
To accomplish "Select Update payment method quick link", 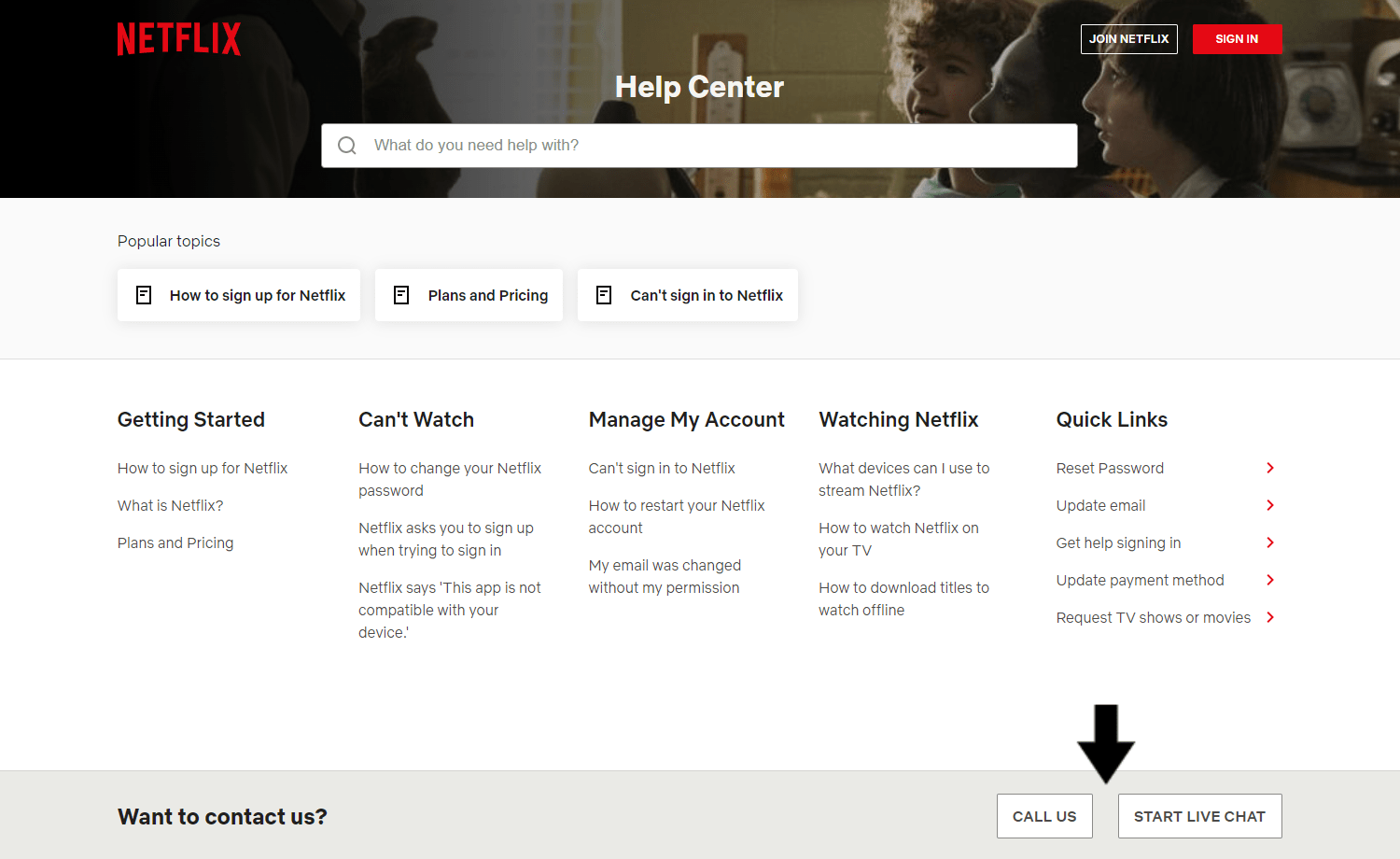I will coord(1141,580).
